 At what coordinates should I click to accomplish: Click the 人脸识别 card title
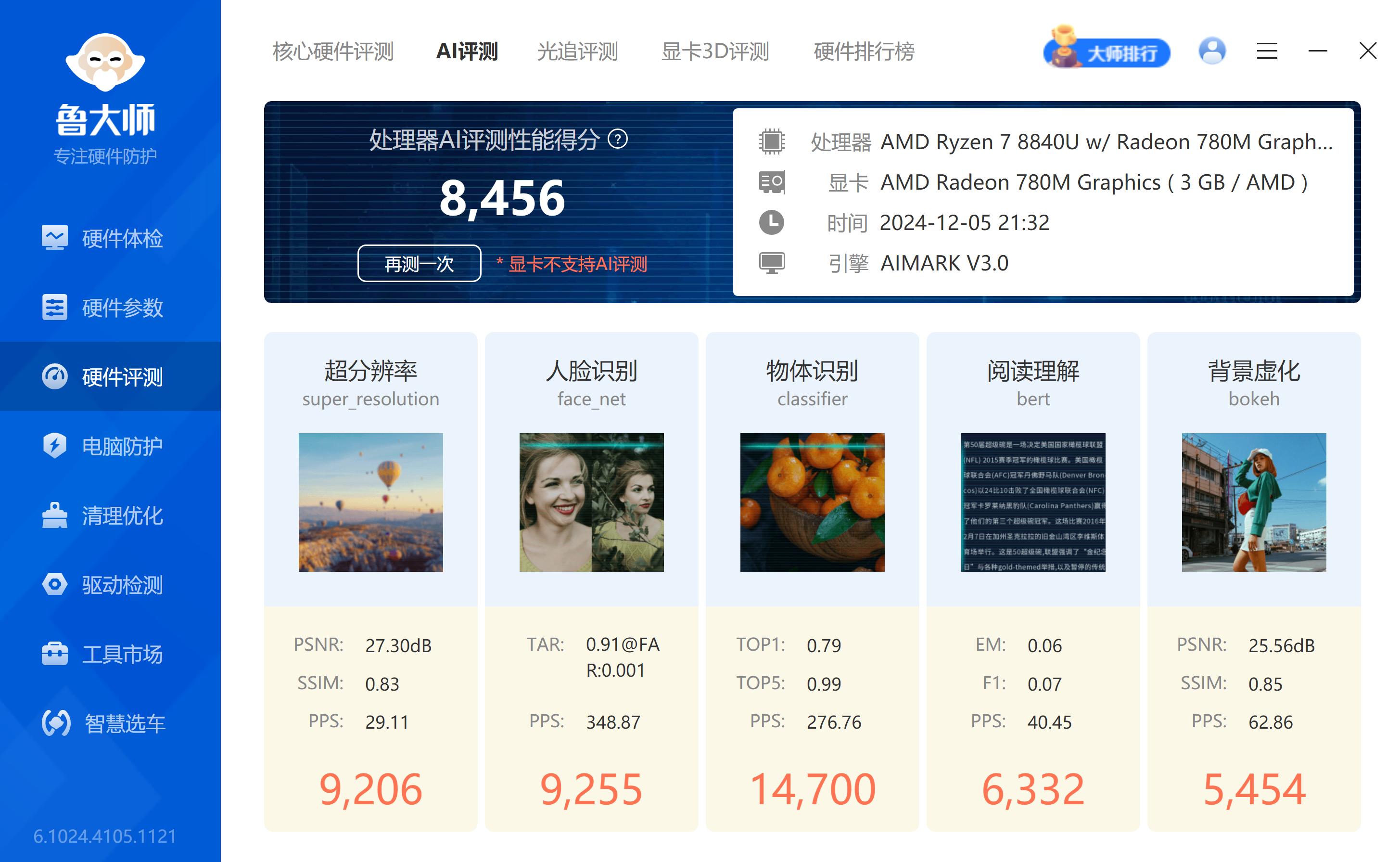click(x=591, y=371)
